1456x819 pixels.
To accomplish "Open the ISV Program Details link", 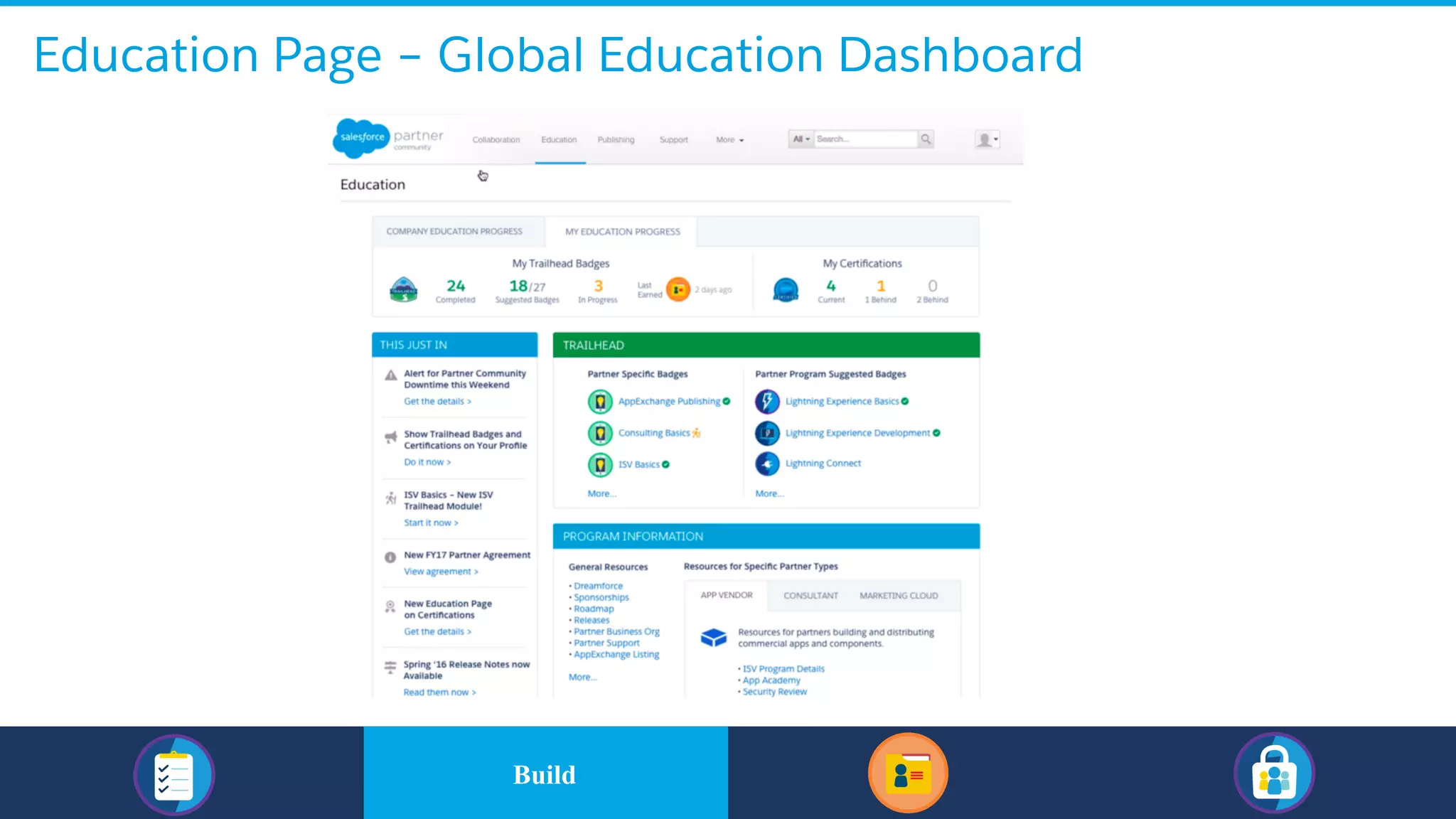I will [x=783, y=669].
